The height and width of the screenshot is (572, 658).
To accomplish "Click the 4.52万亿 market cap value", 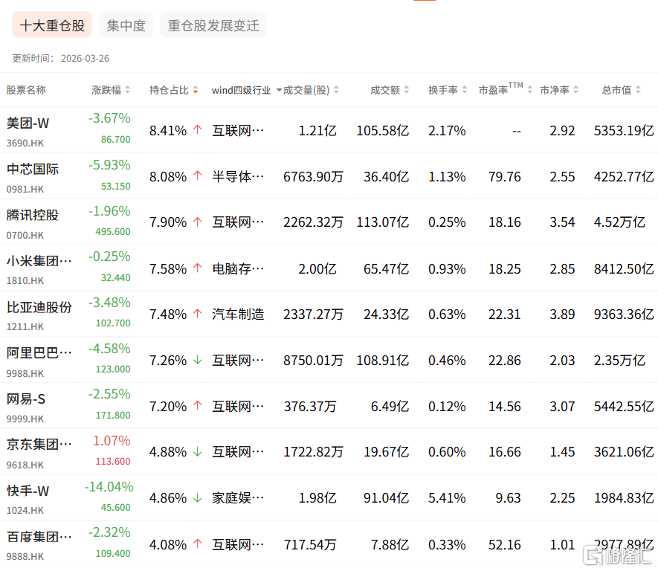I will coord(619,222).
